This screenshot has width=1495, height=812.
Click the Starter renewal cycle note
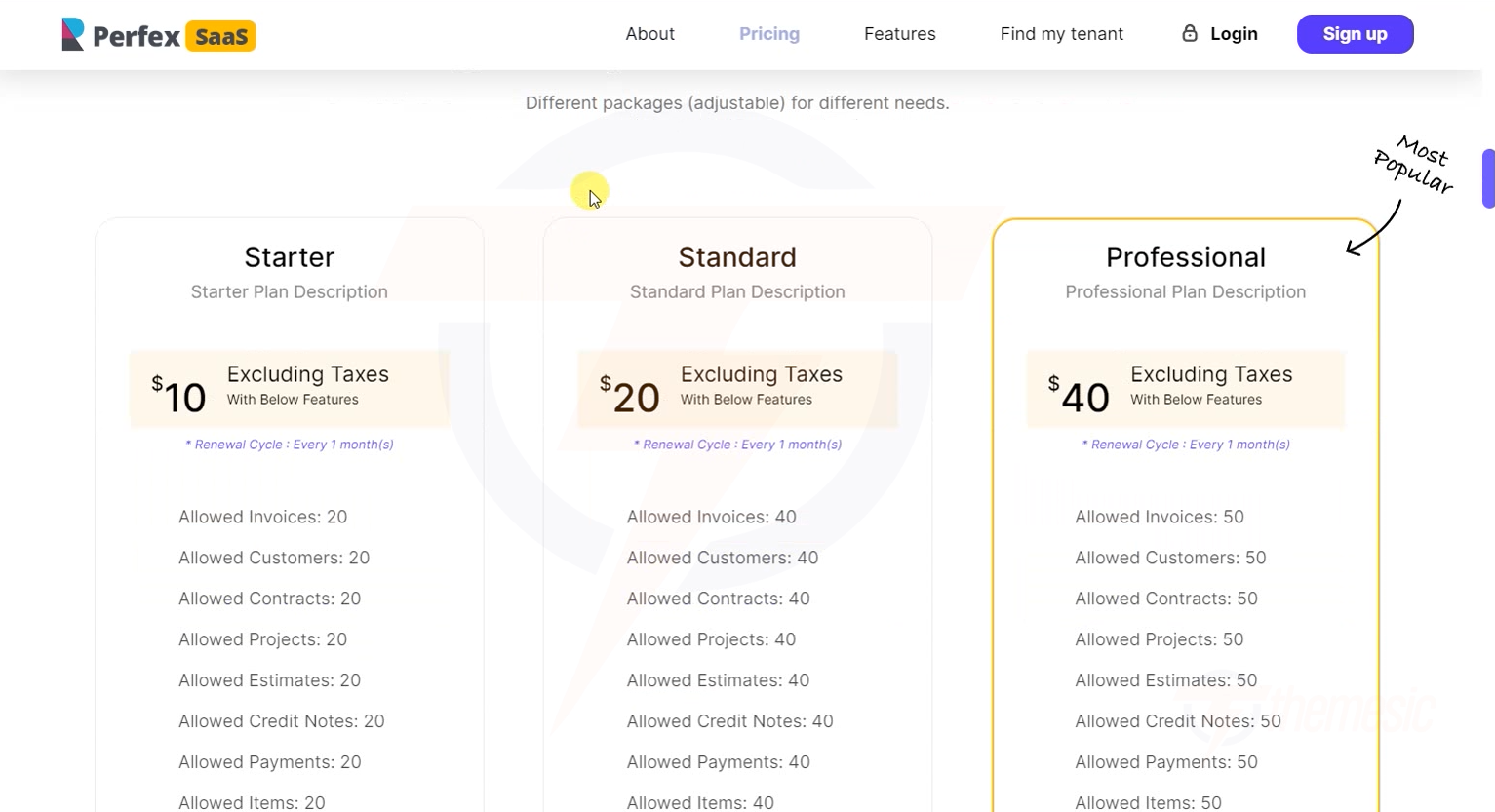289,444
